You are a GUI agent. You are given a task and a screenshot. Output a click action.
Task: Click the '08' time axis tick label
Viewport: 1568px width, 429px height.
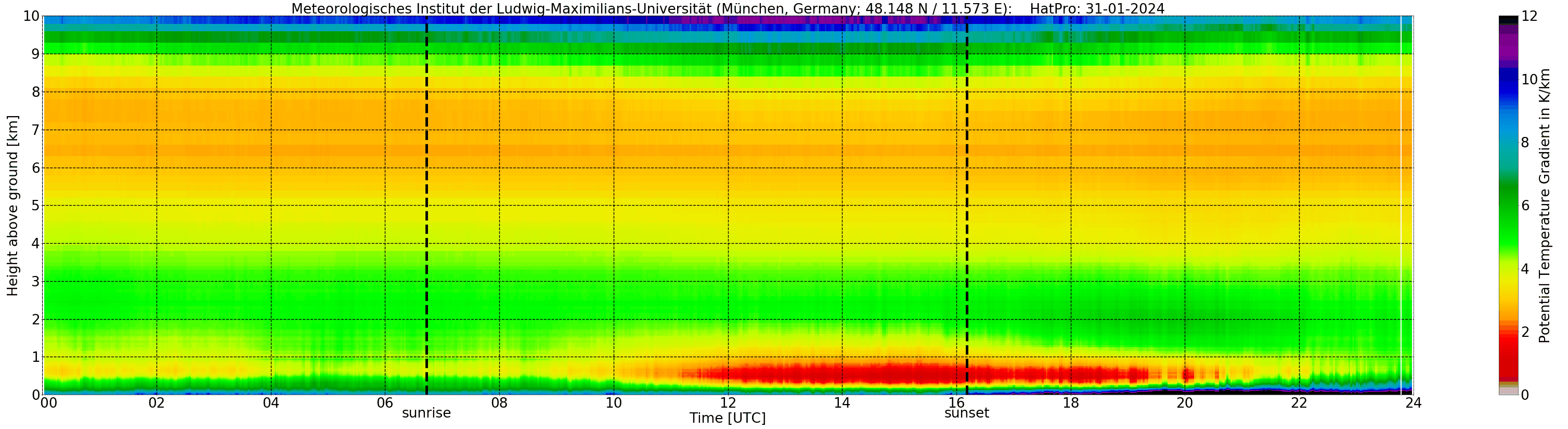499,403
